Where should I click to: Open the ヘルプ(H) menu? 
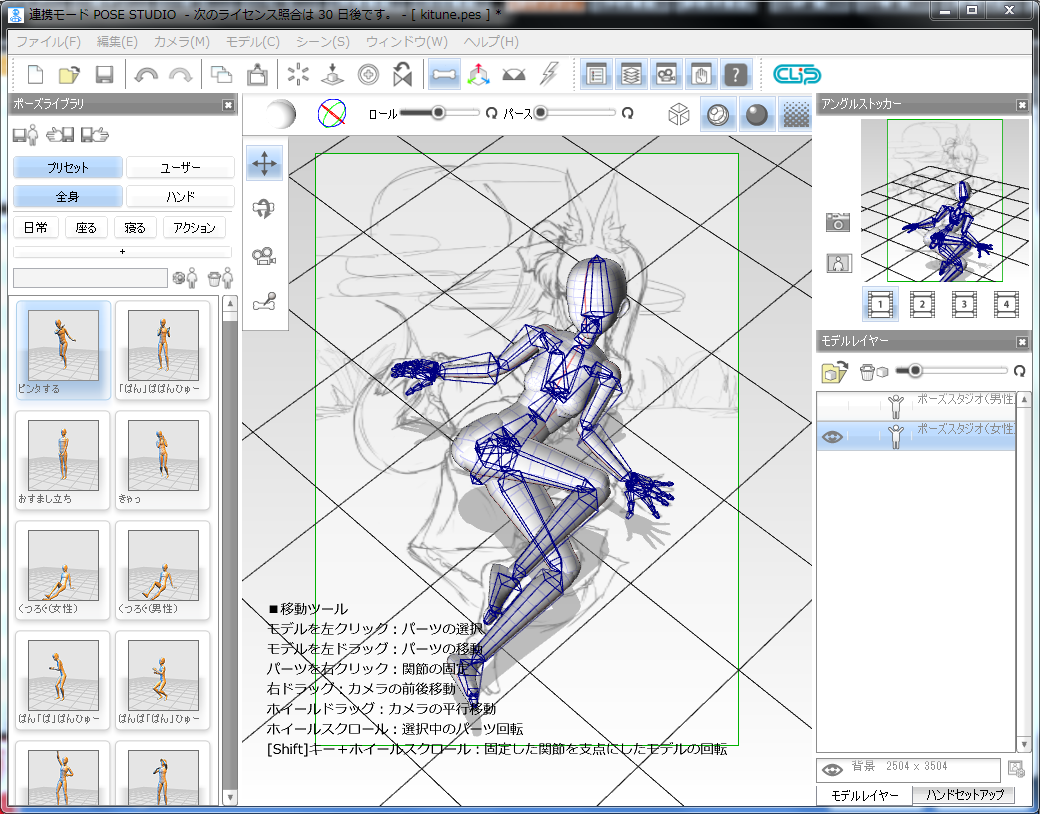click(491, 41)
